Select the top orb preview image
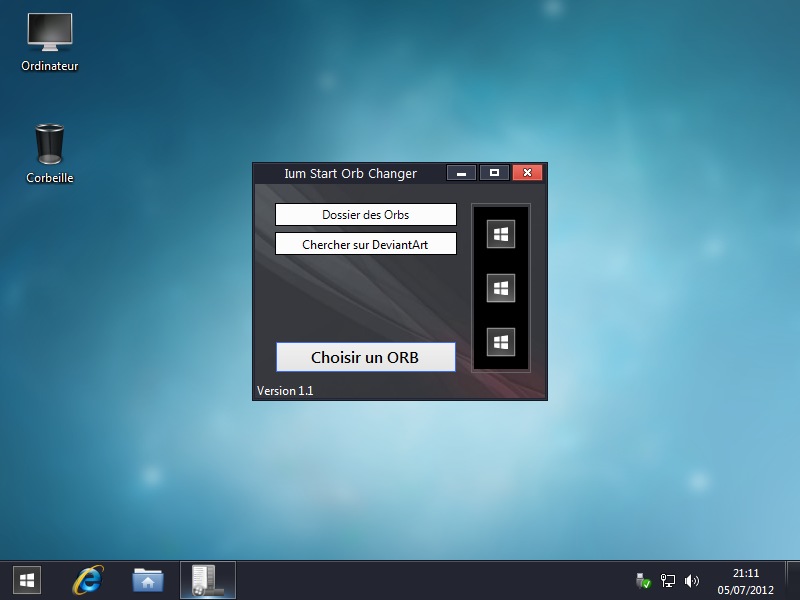800x600 pixels. tap(501, 234)
